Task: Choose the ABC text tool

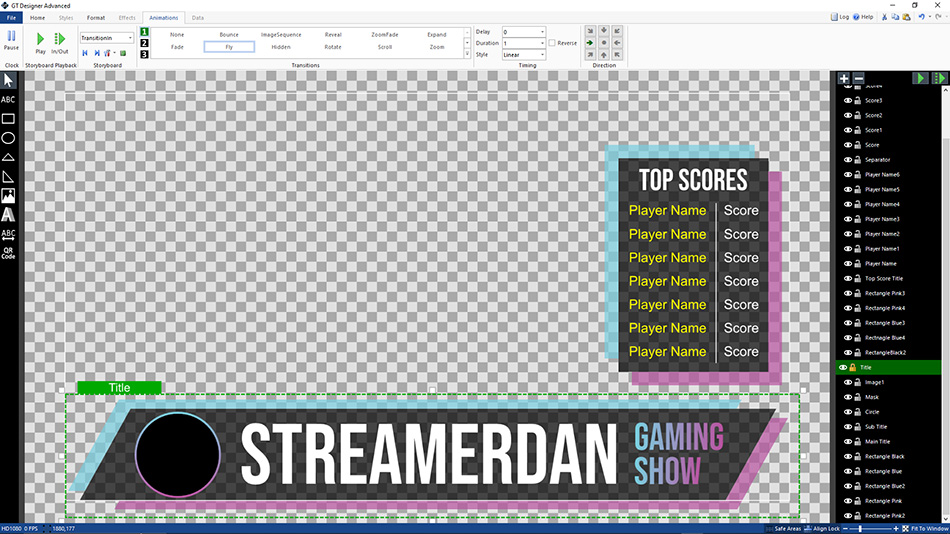Action: click(8, 100)
